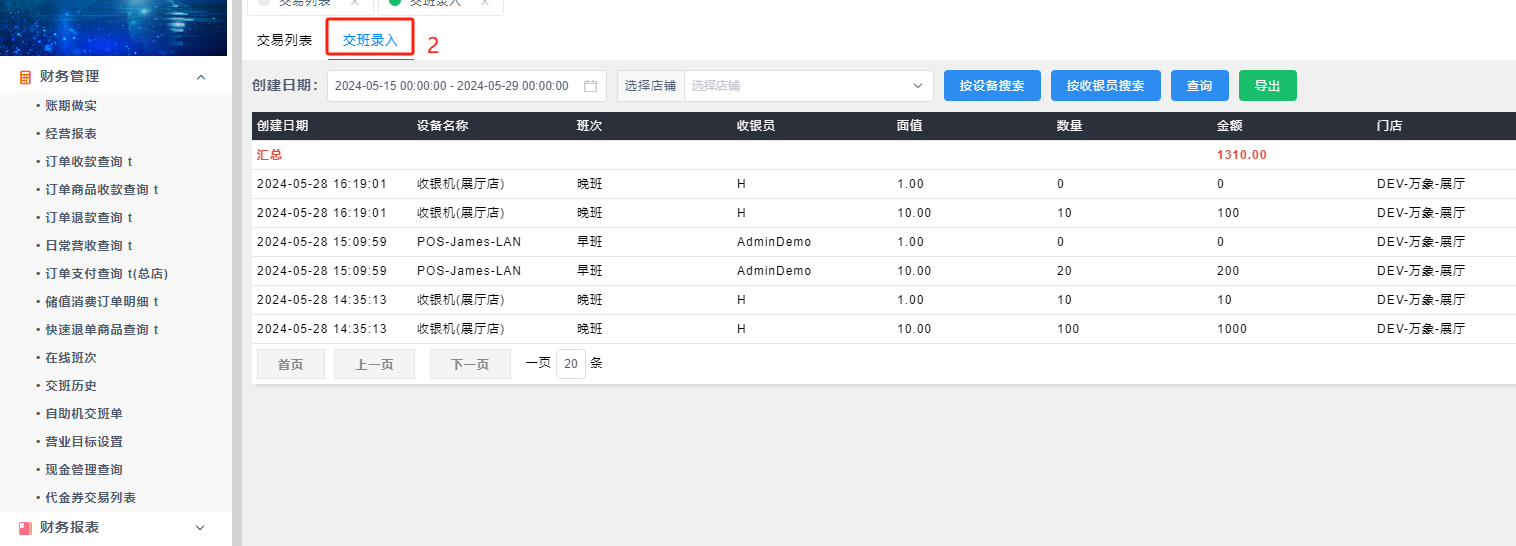Click the 财务管理 calculator icon

click(x=26, y=77)
